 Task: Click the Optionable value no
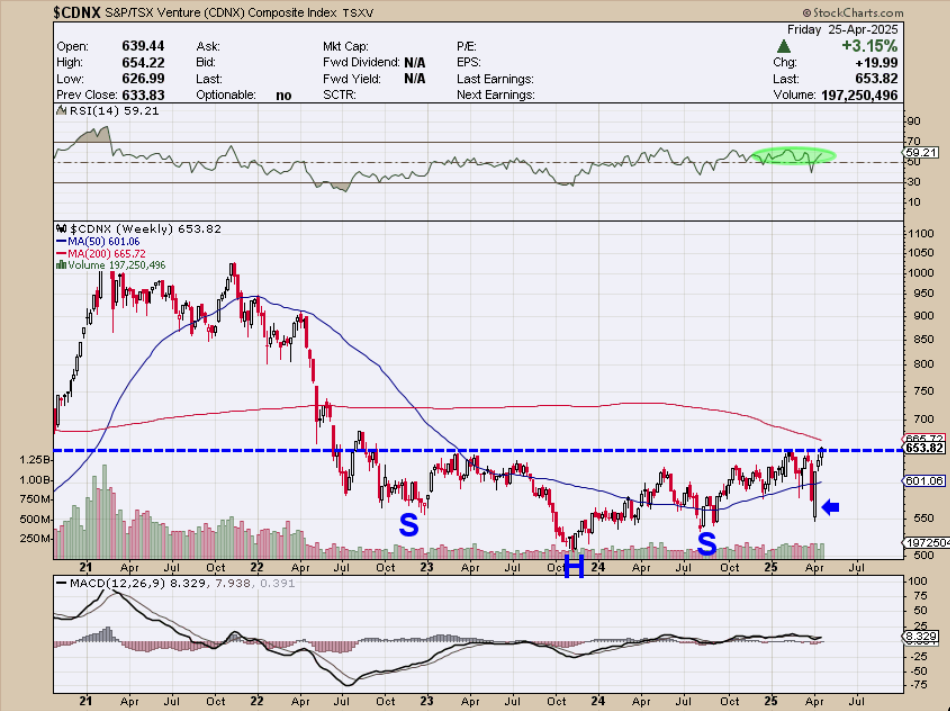click(x=284, y=95)
